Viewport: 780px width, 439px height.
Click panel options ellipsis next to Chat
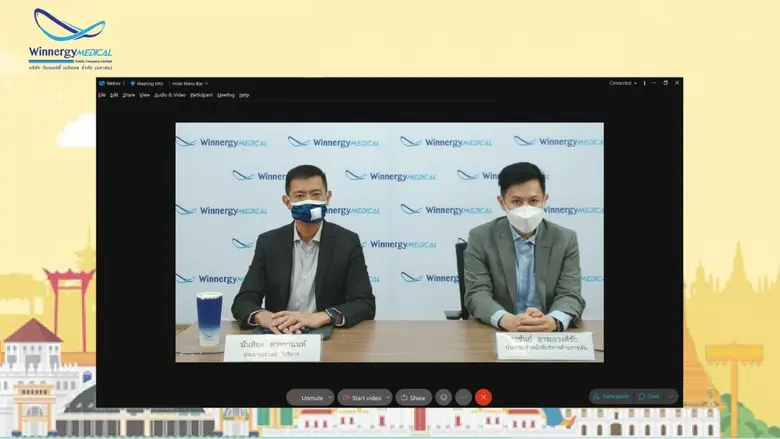[x=671, y=397]
